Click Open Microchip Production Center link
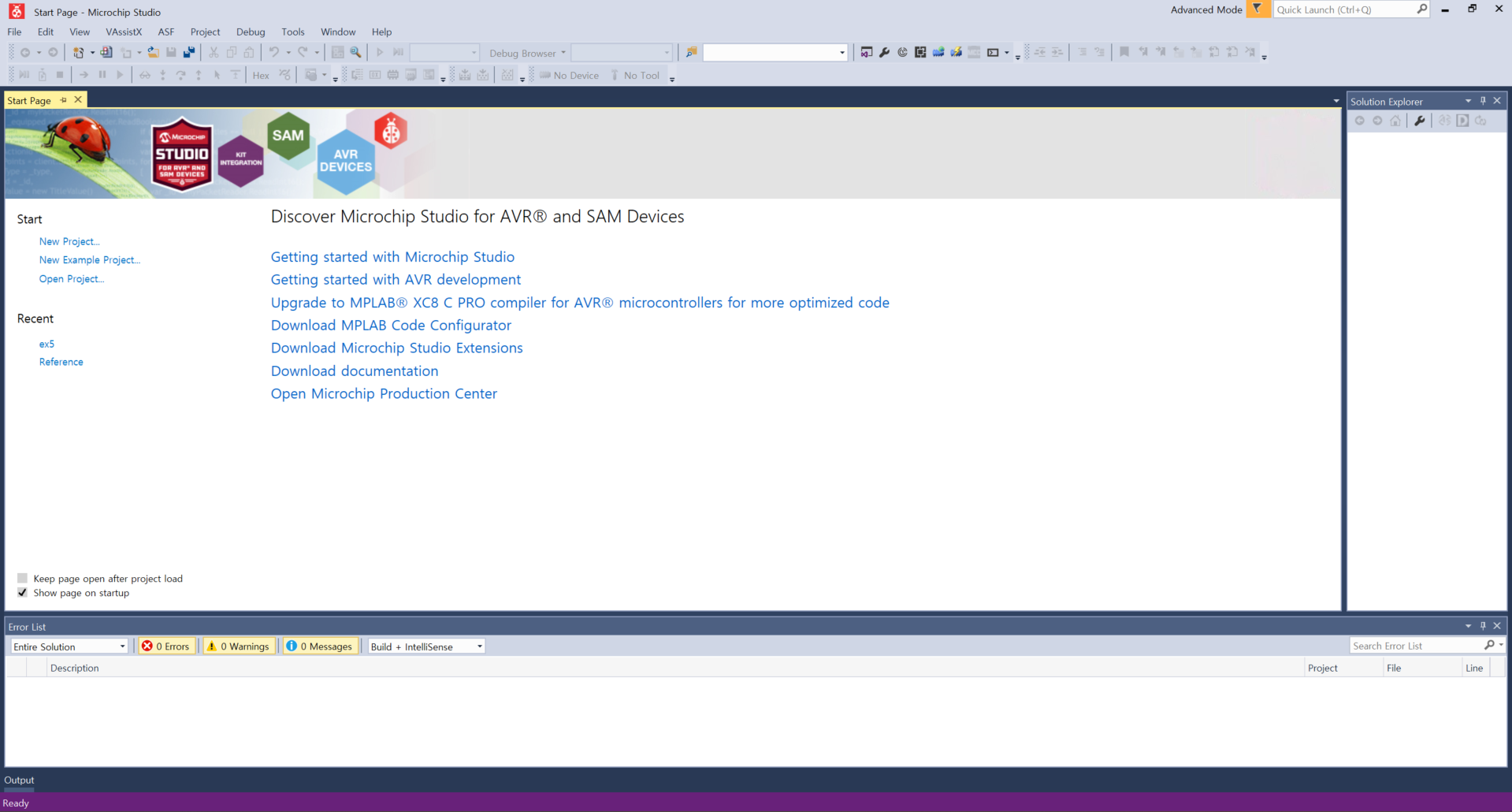This screenshot has width=1512, height=812. click(384, 394)
